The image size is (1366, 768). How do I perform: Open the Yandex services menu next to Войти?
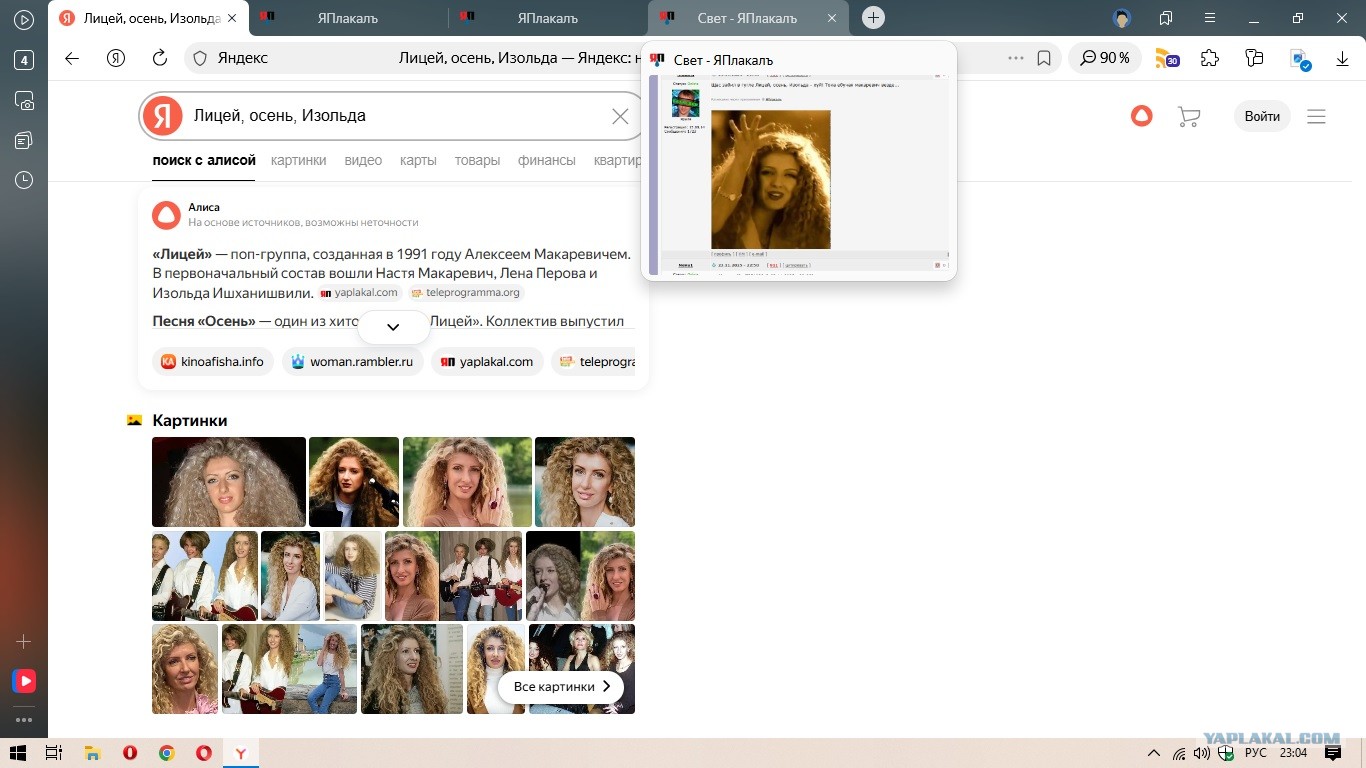pyautogui.click(x=1316, y=117)
